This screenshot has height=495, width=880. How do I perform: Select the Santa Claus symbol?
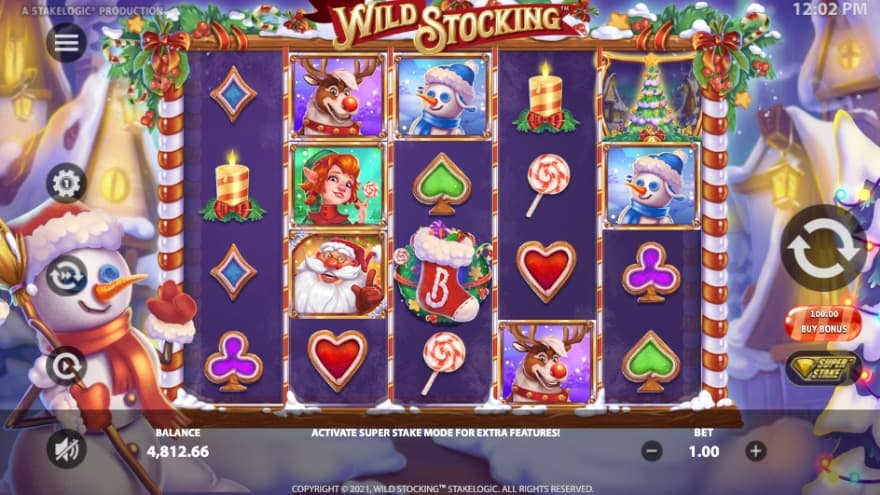tap(338, 275)
